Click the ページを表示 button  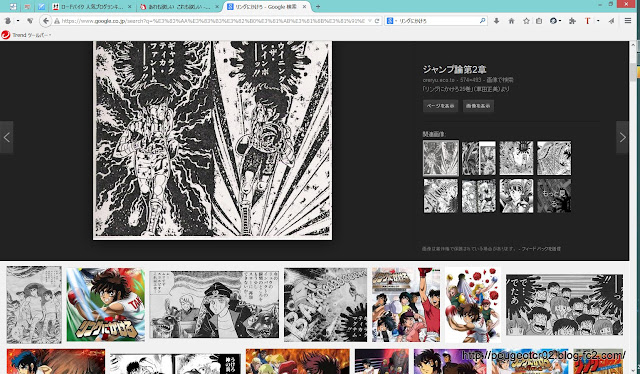click(x=440, y=106)
